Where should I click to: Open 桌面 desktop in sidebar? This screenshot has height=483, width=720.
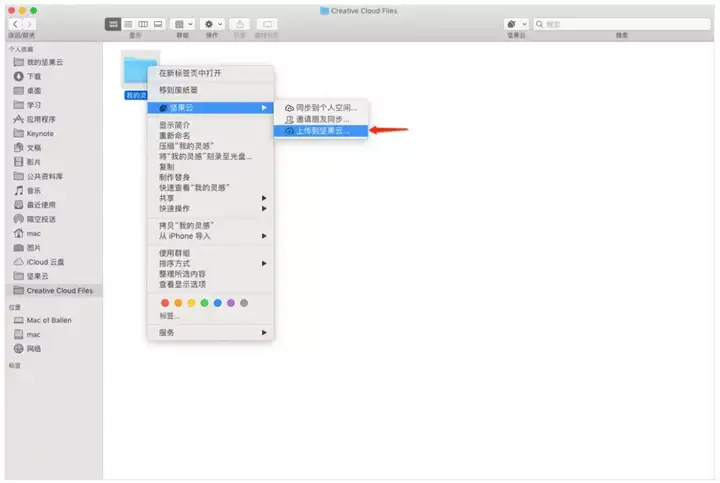pos(28,90)
